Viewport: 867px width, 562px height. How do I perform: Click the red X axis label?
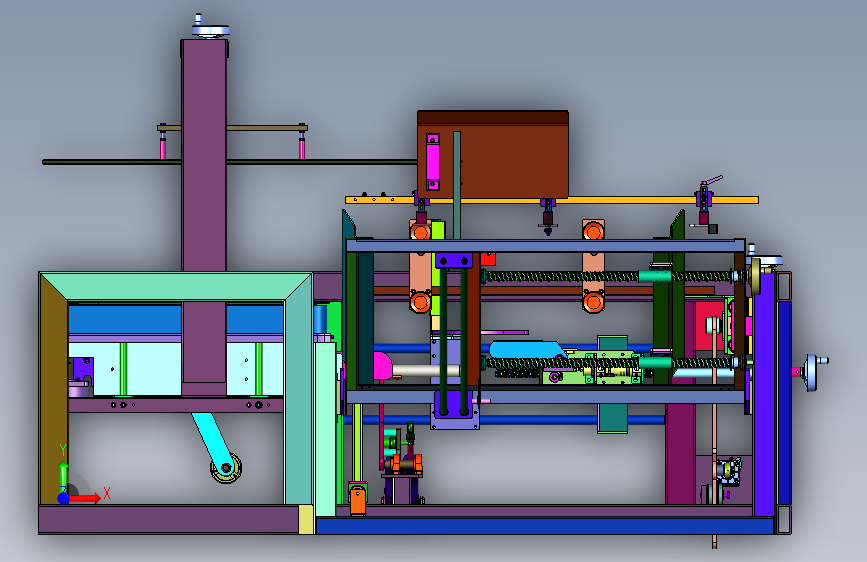(x=107, y=493)
